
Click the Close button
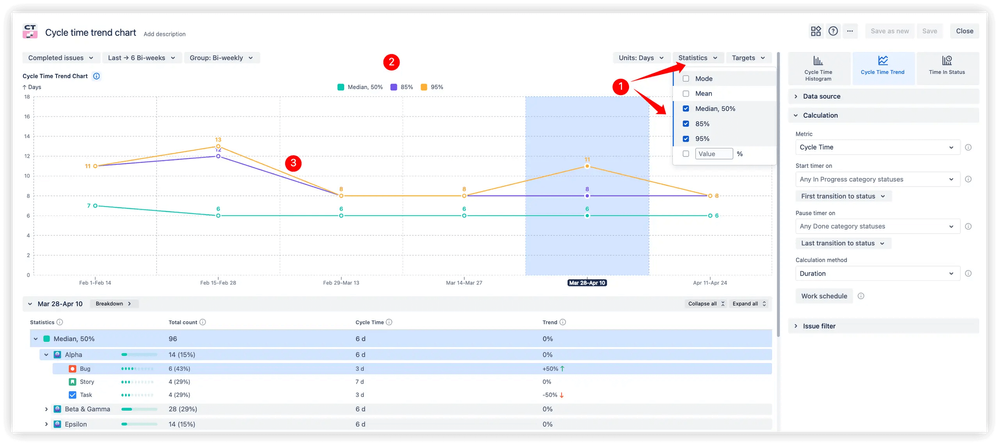click(x=964, y=31)
